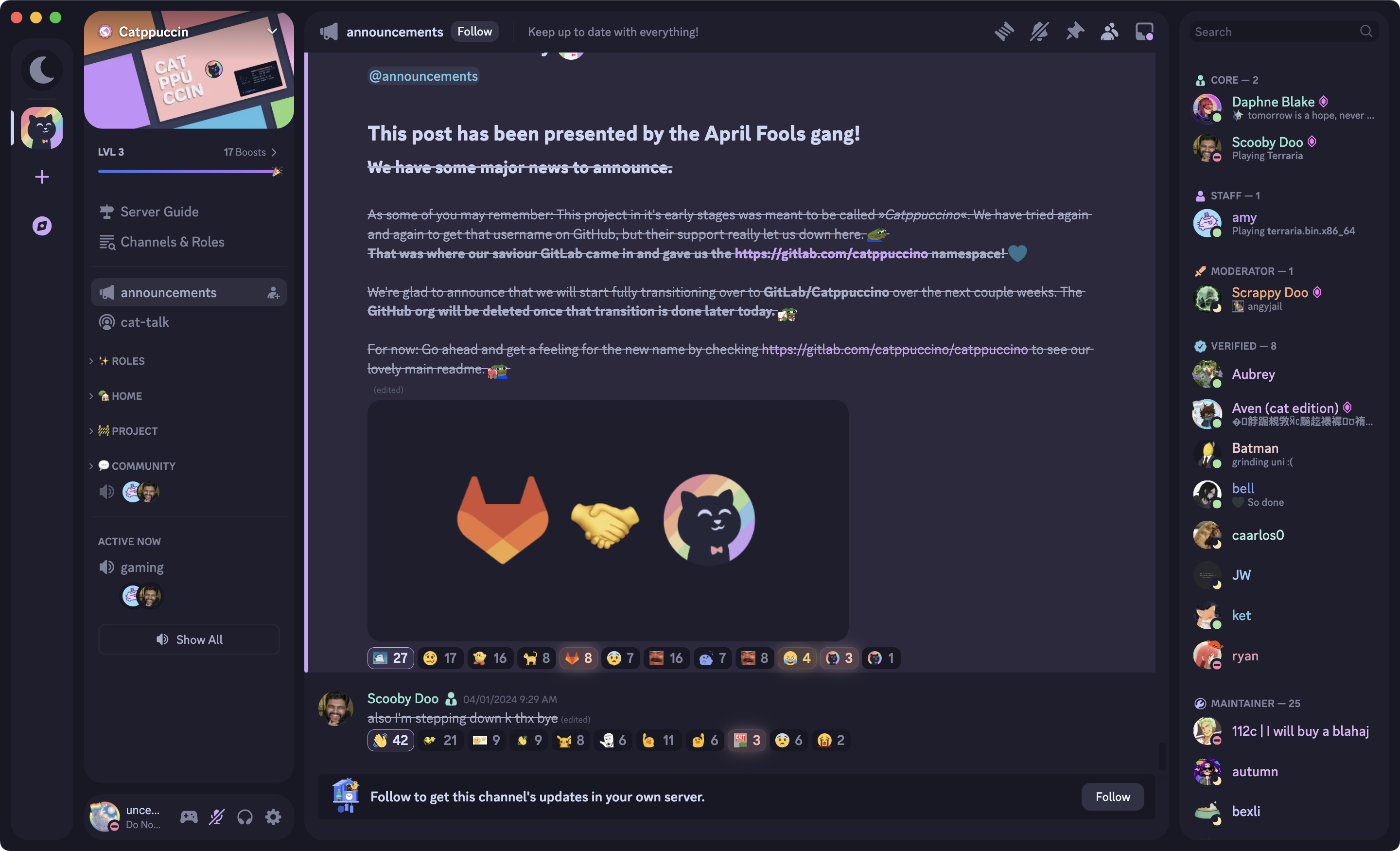Viewport: 1400px width, 851px height.
Task: Open notification settings bell icon
Action: pyautogui.click(x=1039, y=32)
